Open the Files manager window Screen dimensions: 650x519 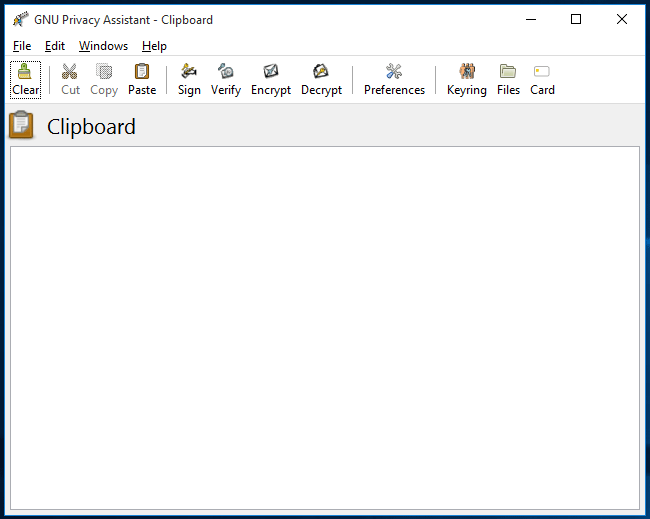508,80
